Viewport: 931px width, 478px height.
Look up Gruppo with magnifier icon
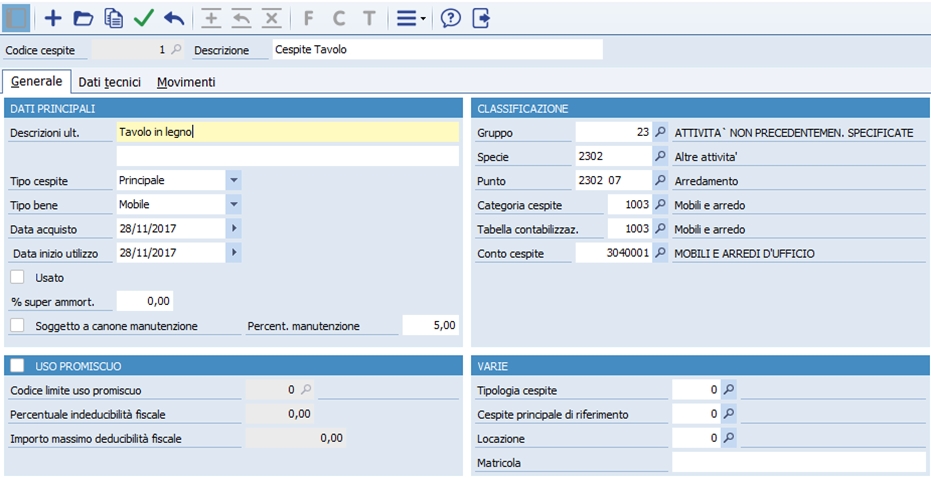pyautogui.click(x=660, y=132)
